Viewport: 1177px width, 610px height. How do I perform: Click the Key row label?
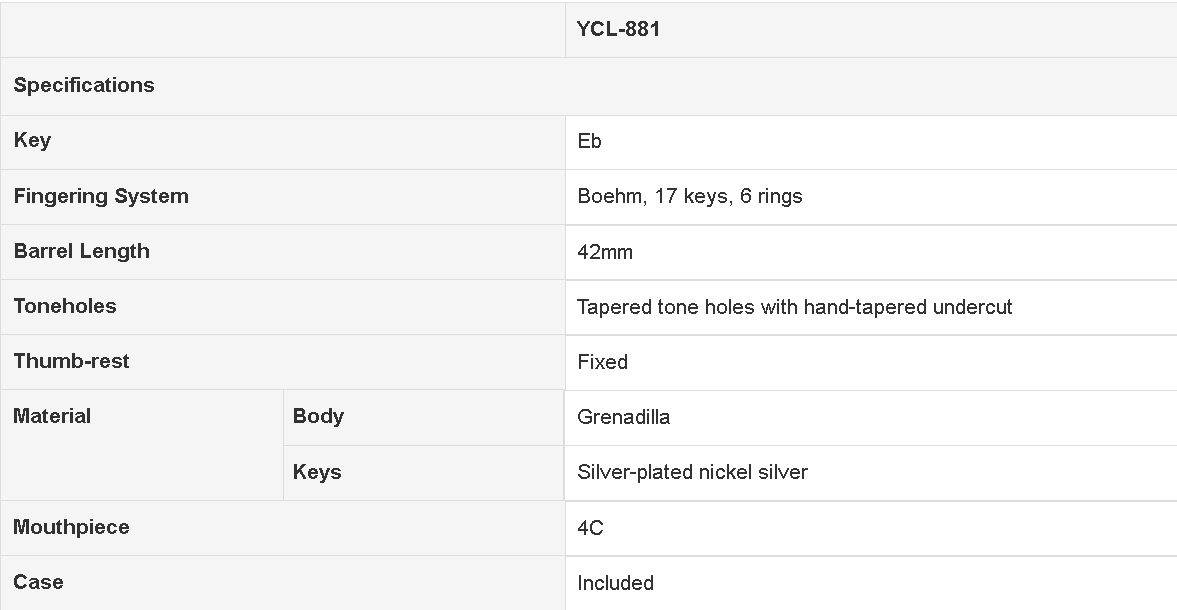(32, 140)
